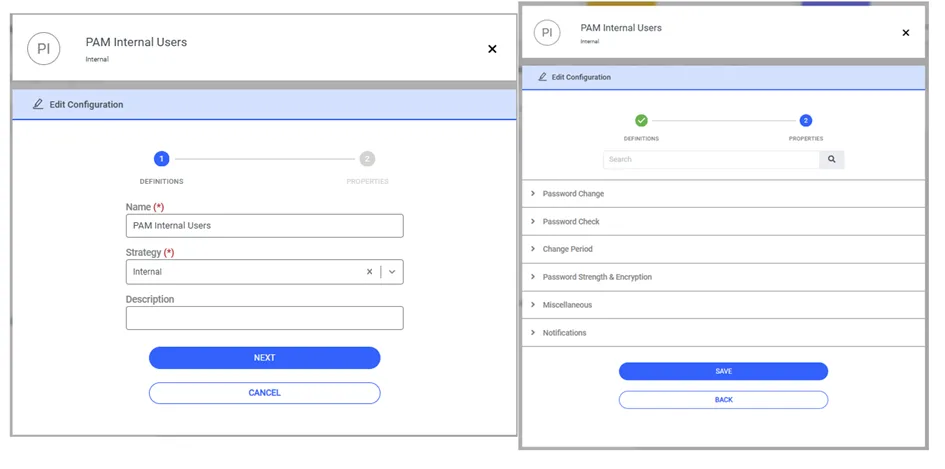Click the search magnifier button in Properties
Screen dimensions: 945x469
(832, 159)
